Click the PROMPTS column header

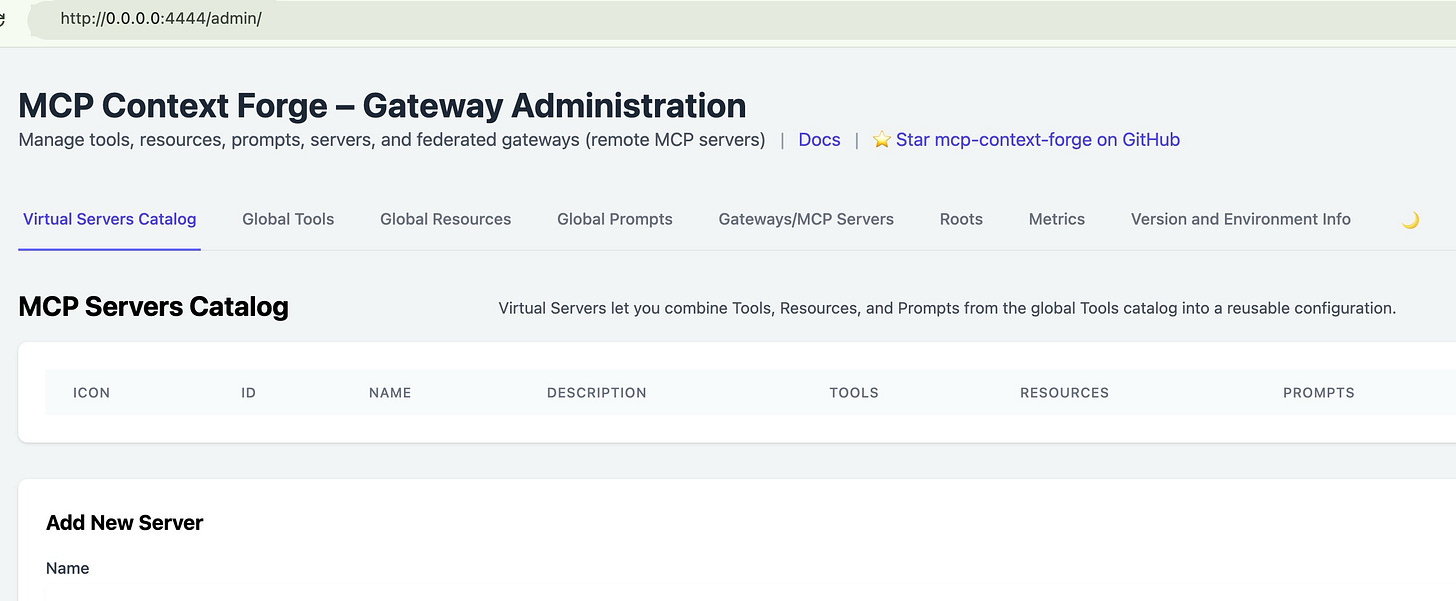coord(1319,393)
